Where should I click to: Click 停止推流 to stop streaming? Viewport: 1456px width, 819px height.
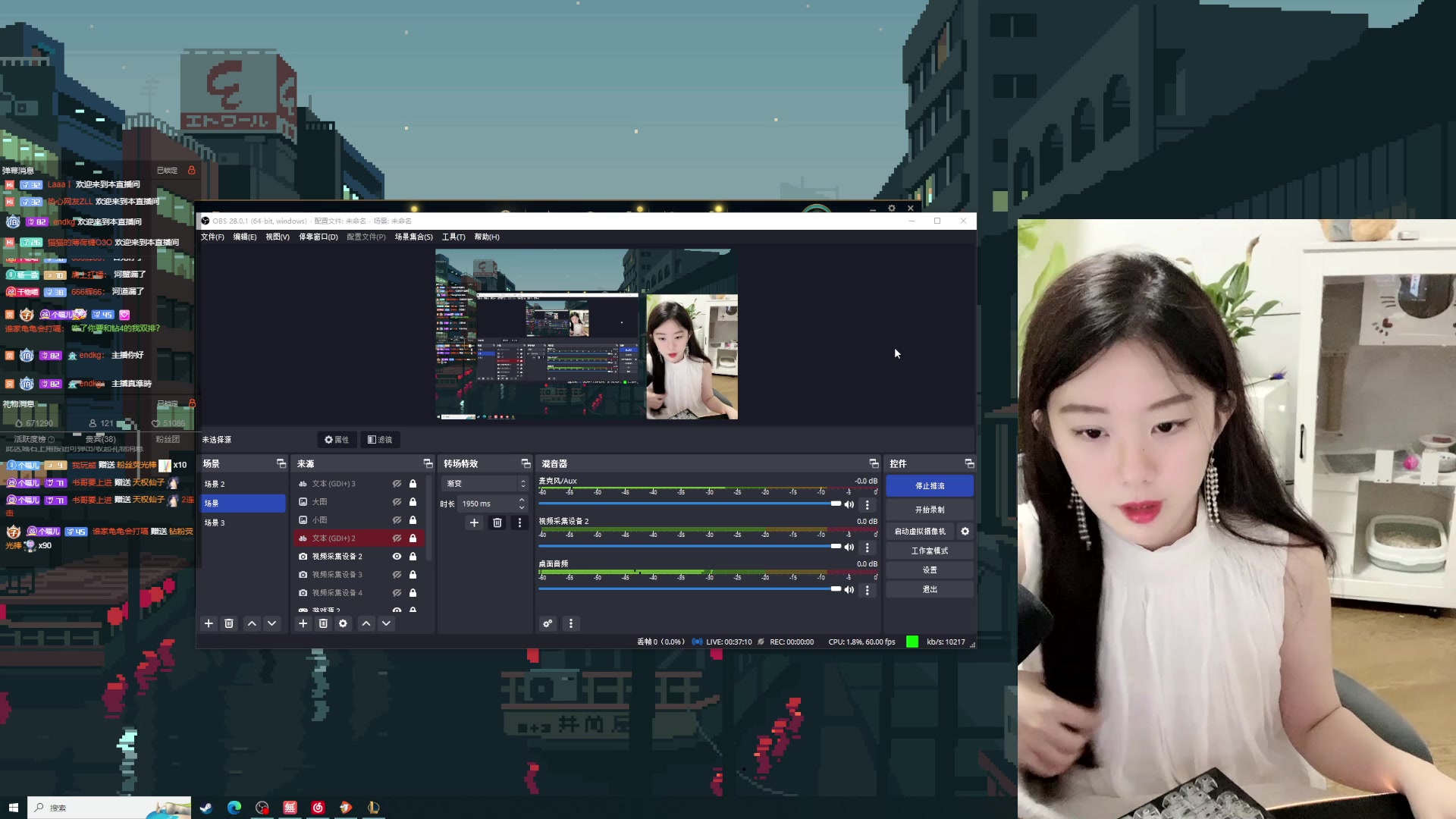pos(930,485)
